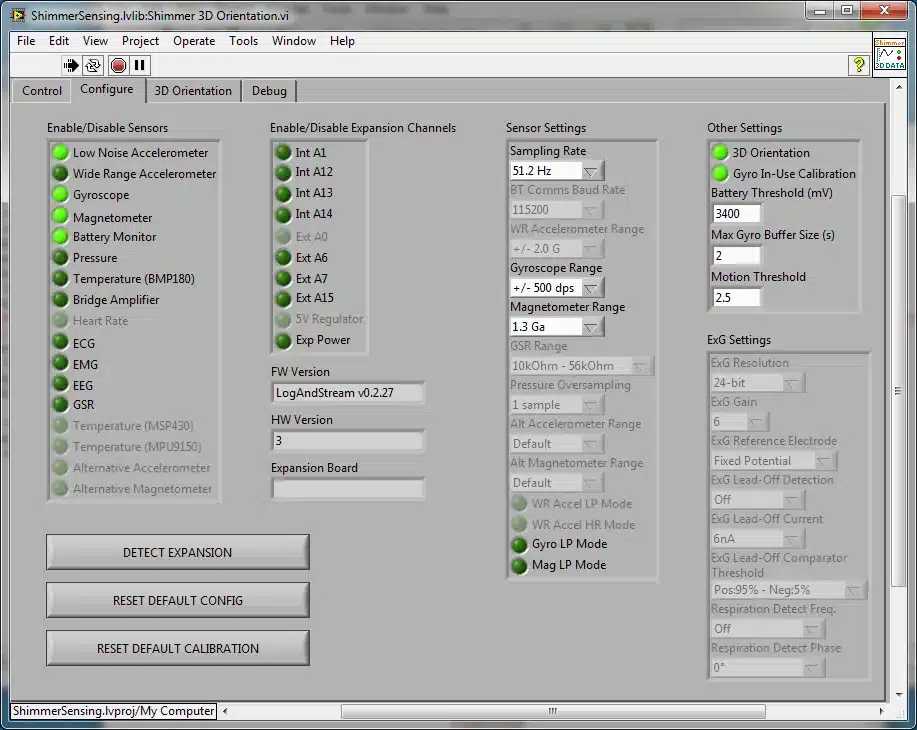Open the File menu

26,41
